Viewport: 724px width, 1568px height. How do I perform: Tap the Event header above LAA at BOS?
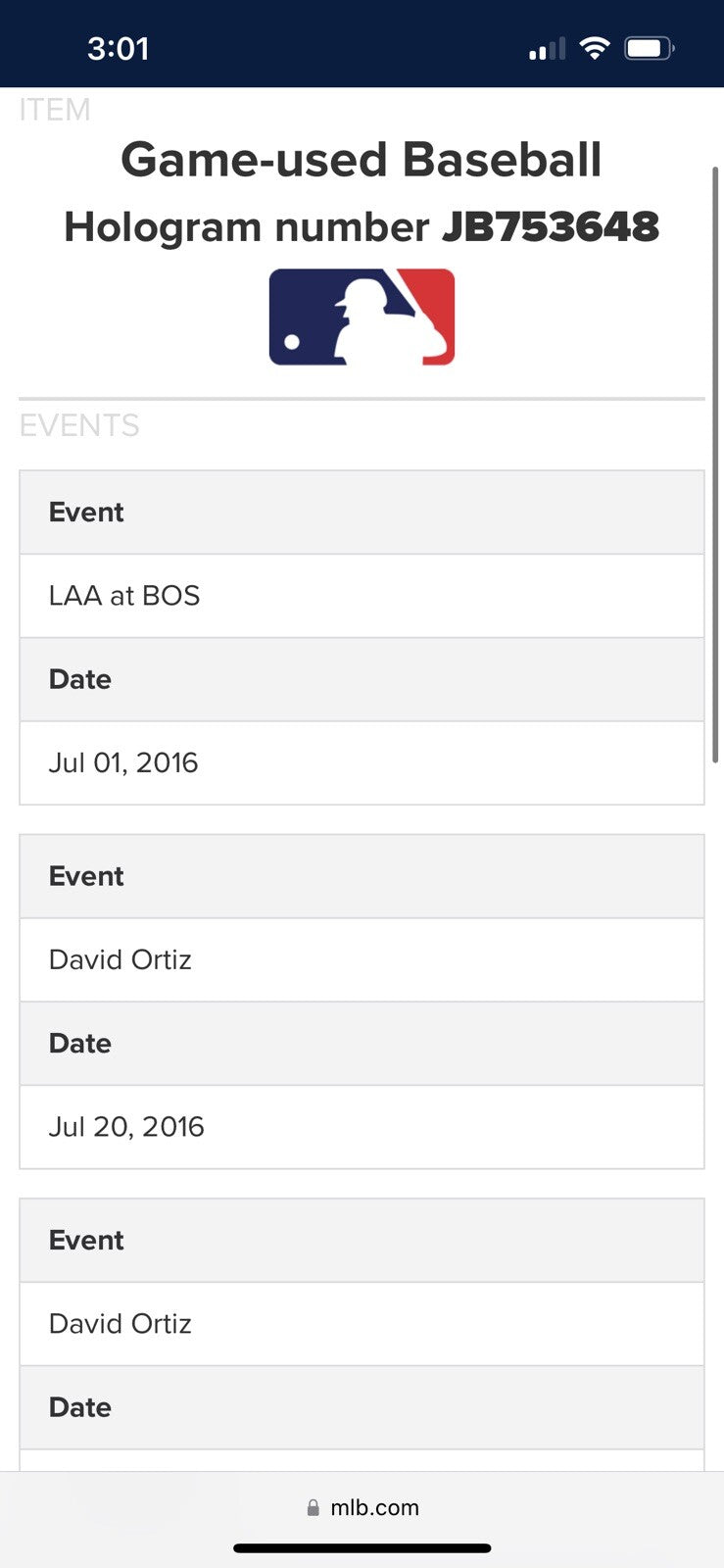362,513
